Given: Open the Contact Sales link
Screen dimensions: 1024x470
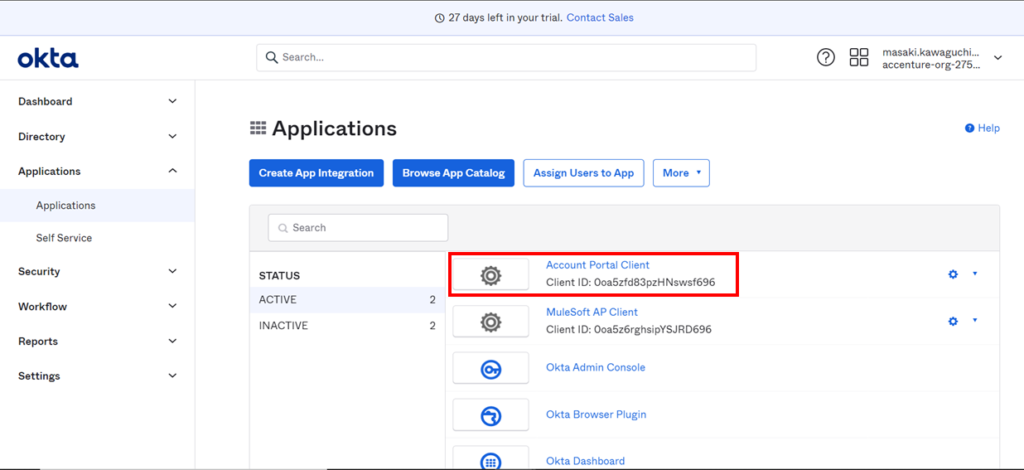Looking at the screenshot, I should [x=599, y=18].
